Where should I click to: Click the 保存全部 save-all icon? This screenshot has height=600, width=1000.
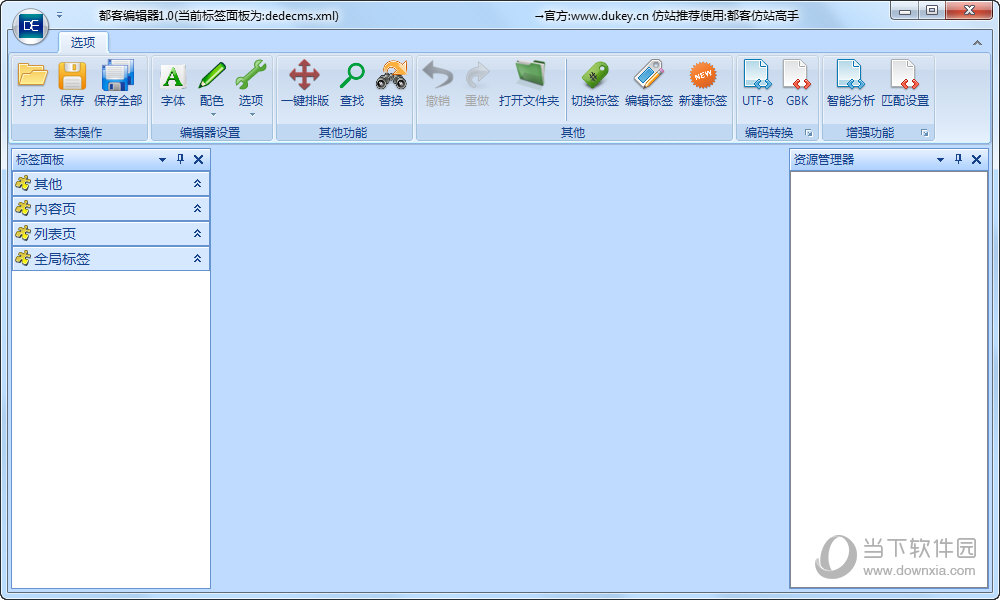tap(118, 84)
